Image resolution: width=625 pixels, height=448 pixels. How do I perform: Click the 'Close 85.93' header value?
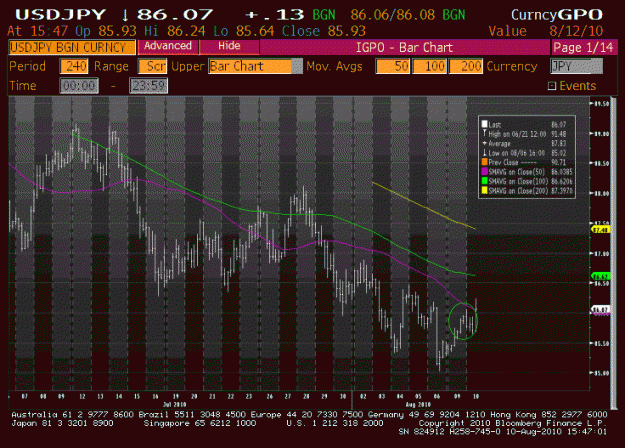(x=324, y=31)
